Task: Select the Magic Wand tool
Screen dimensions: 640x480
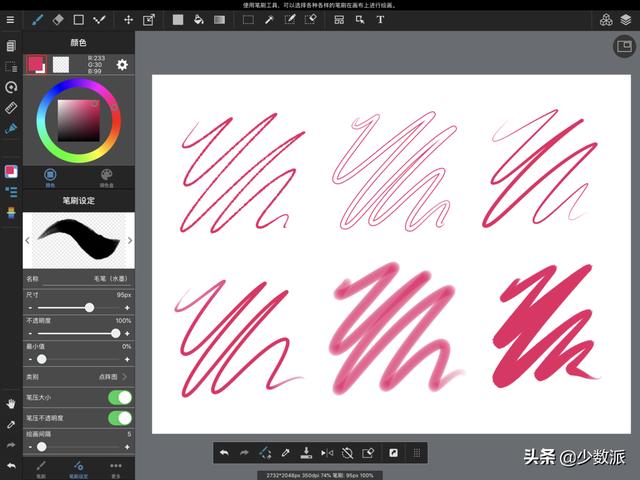Action: [269, 20]
